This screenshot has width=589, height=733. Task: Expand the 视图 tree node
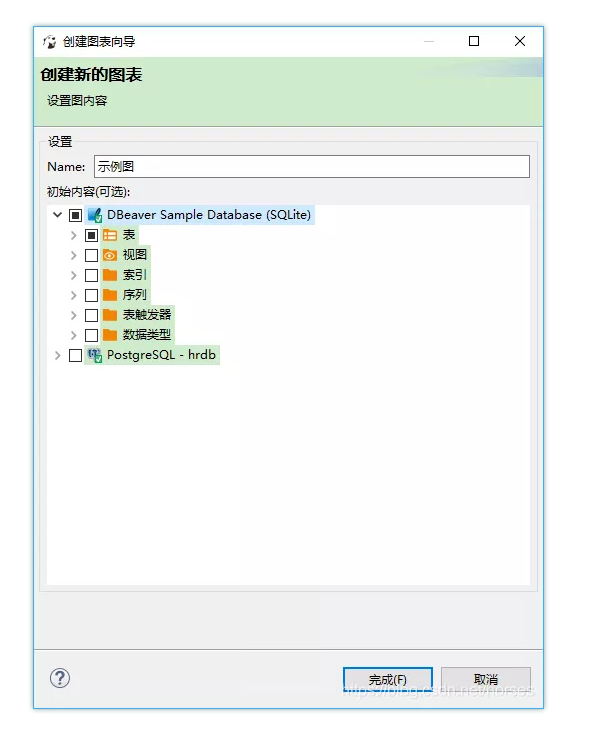pos(73,255)
